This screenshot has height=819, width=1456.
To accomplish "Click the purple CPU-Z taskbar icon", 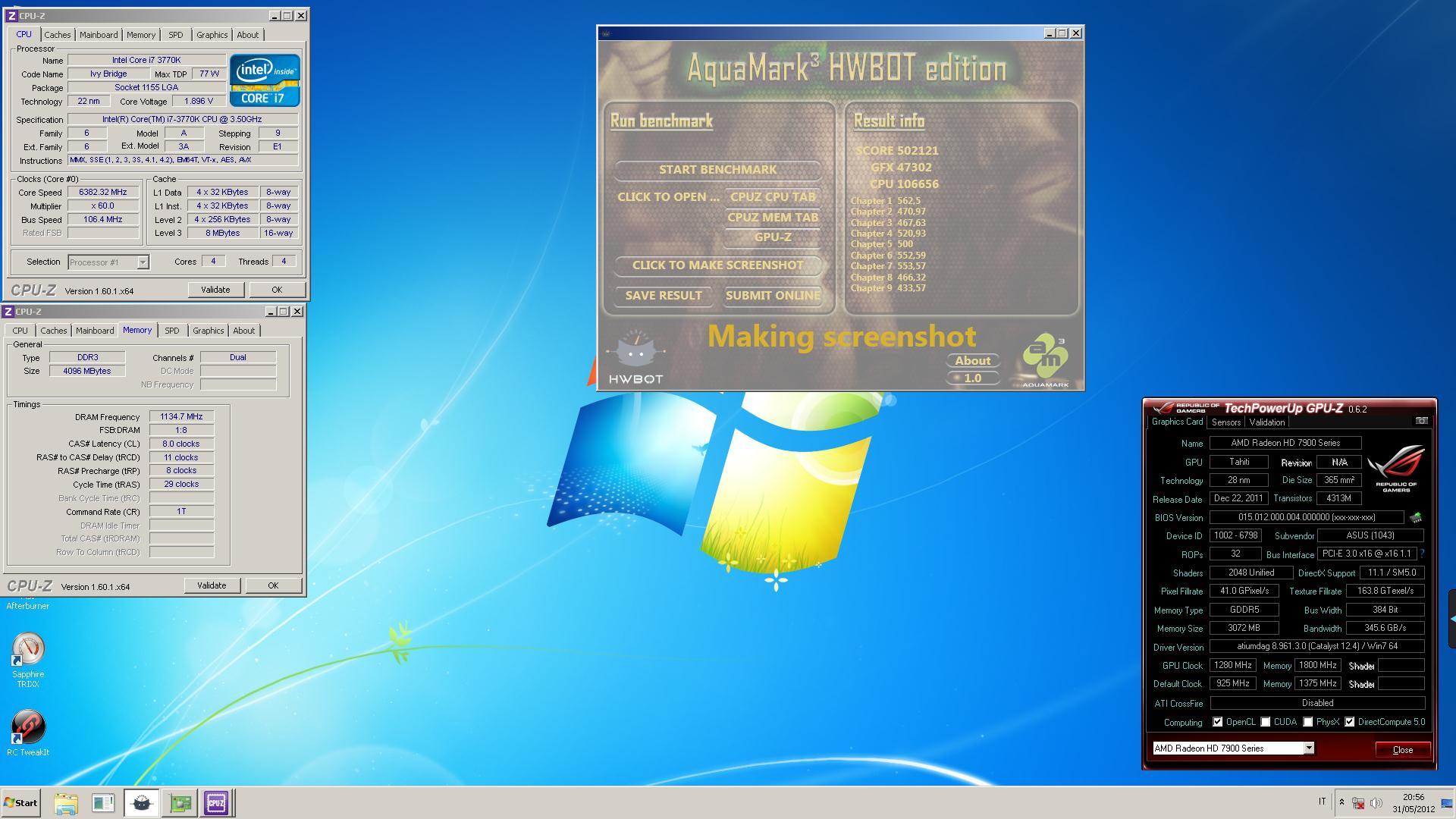I will point(216,802).
